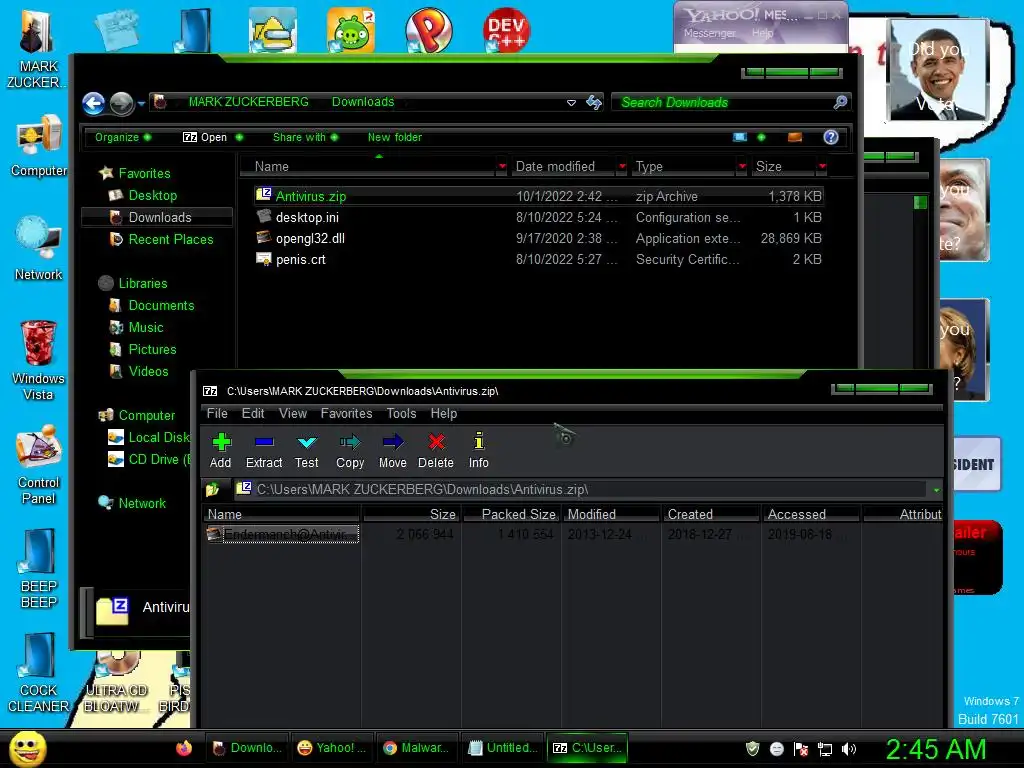
Task: Open Music library in sidebar
Action: point(145,327)
